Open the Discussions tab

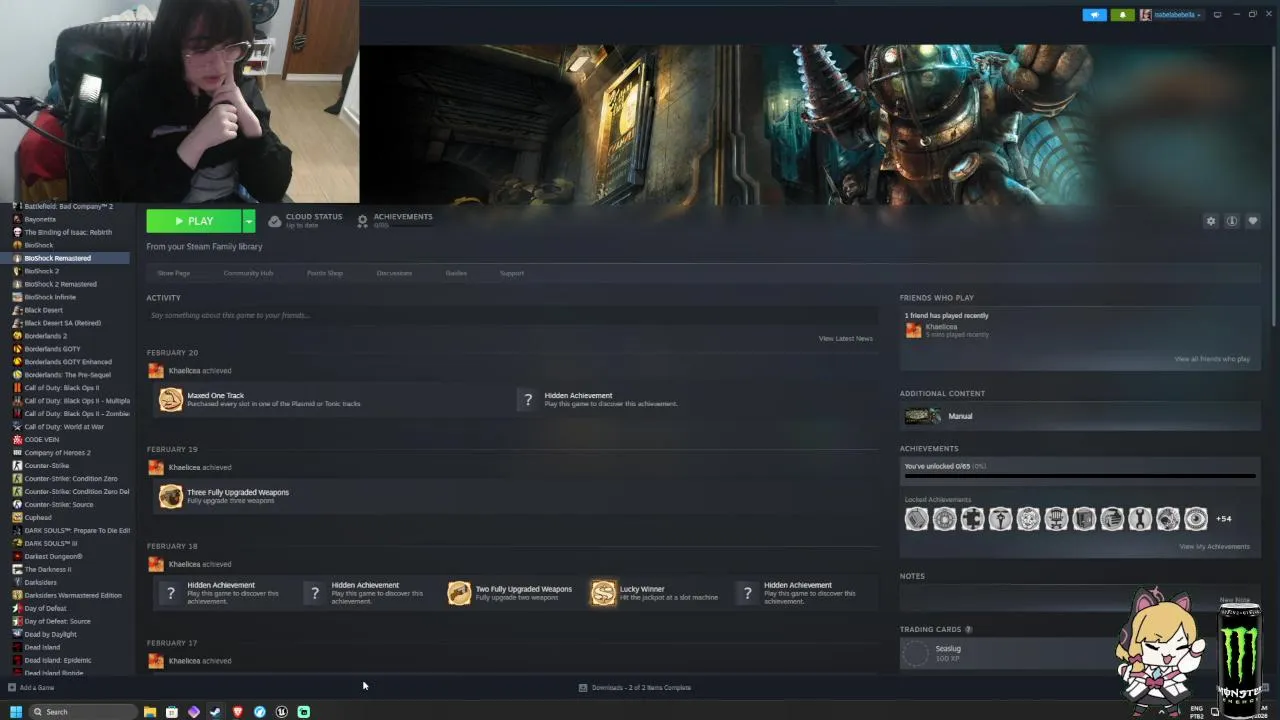coord(394,273)
